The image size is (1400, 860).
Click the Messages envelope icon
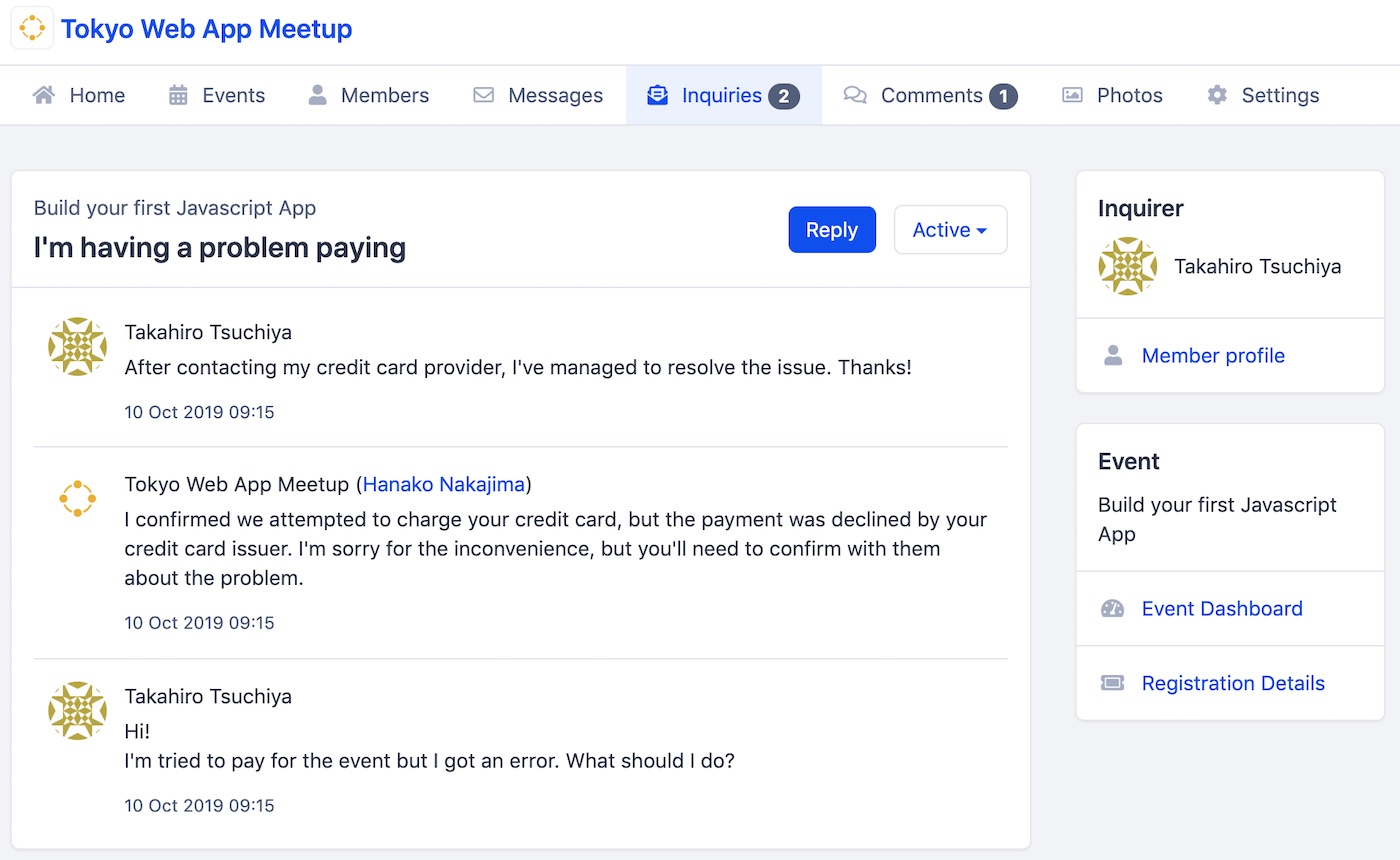point(484,96)
